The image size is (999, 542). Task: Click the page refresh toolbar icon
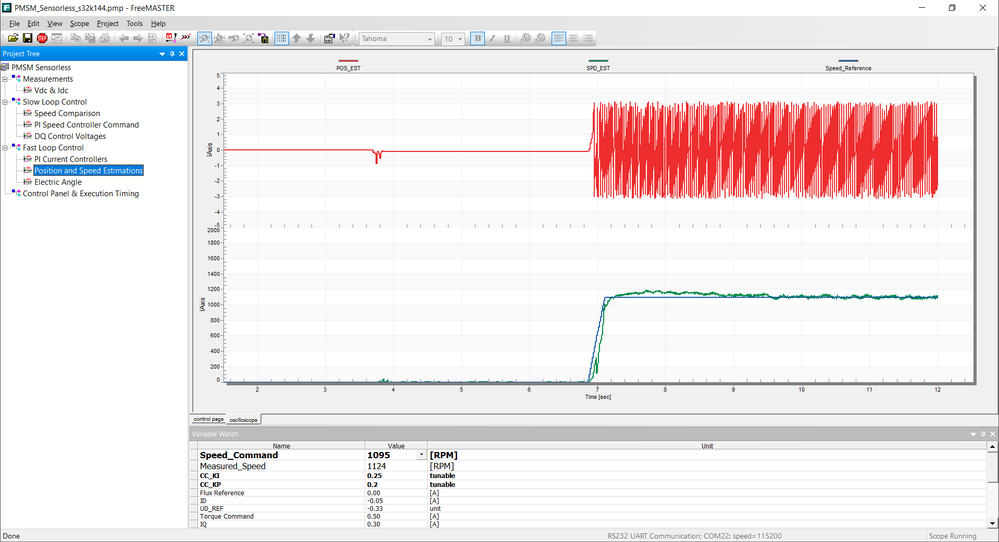(x=152, y=39)
